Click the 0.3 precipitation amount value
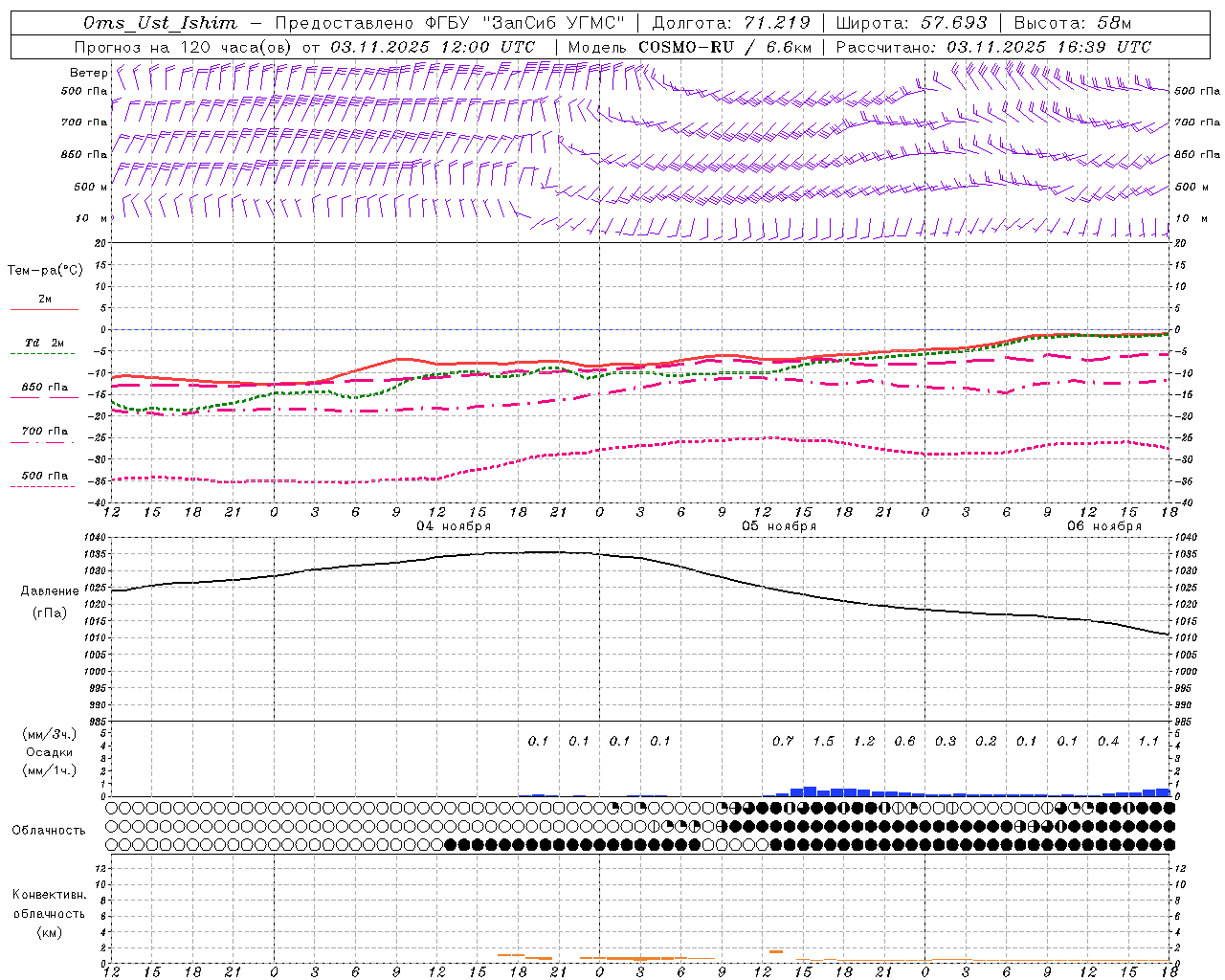1225x980 pixels. pos(946,741)
